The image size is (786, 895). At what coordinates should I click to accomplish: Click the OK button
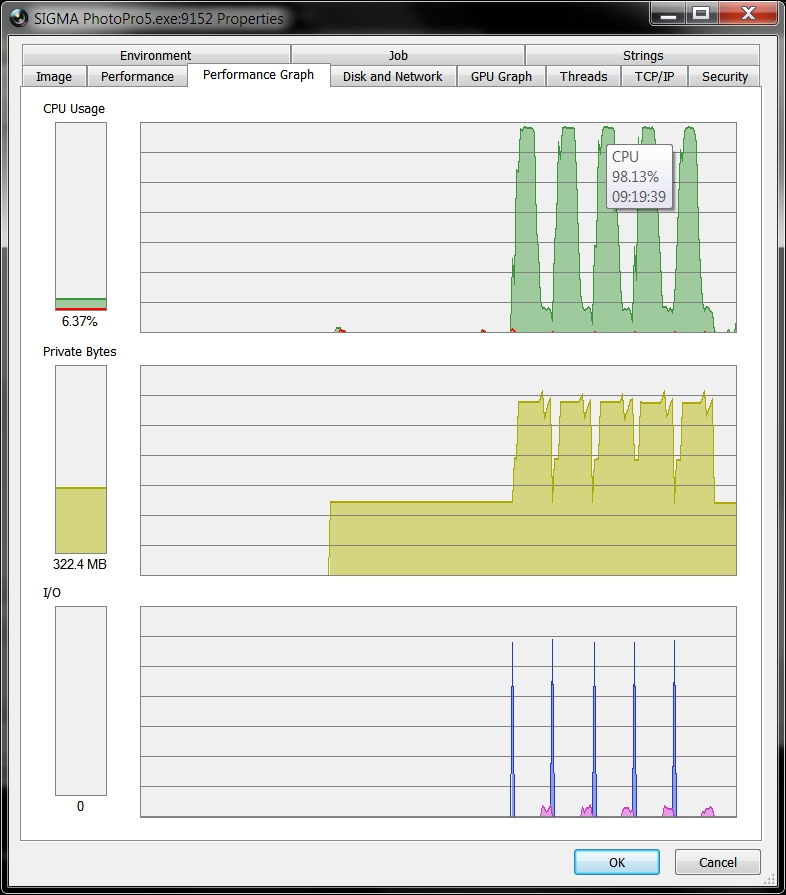tap(617, 862)
